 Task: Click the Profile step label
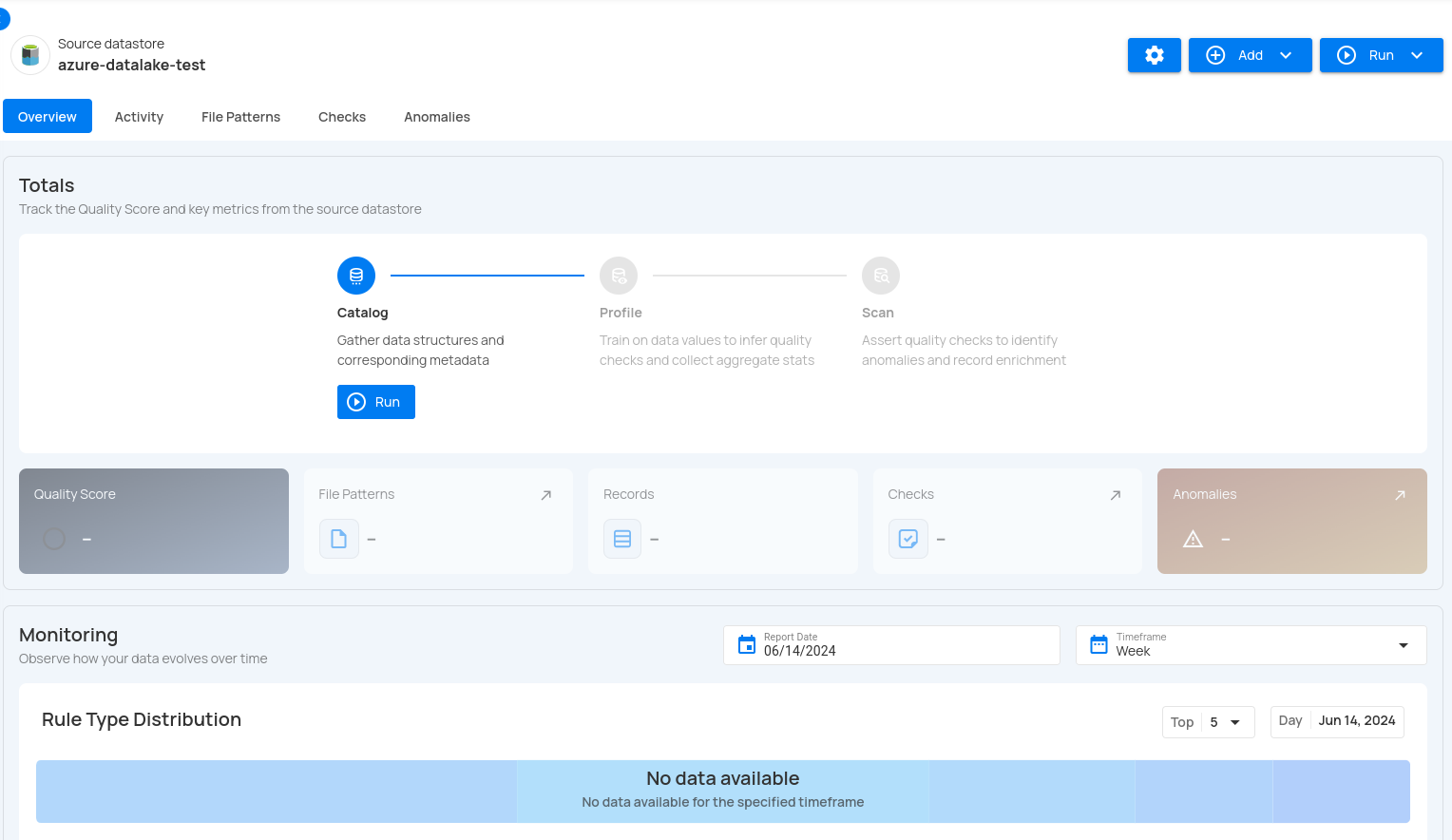click(621, 313)
